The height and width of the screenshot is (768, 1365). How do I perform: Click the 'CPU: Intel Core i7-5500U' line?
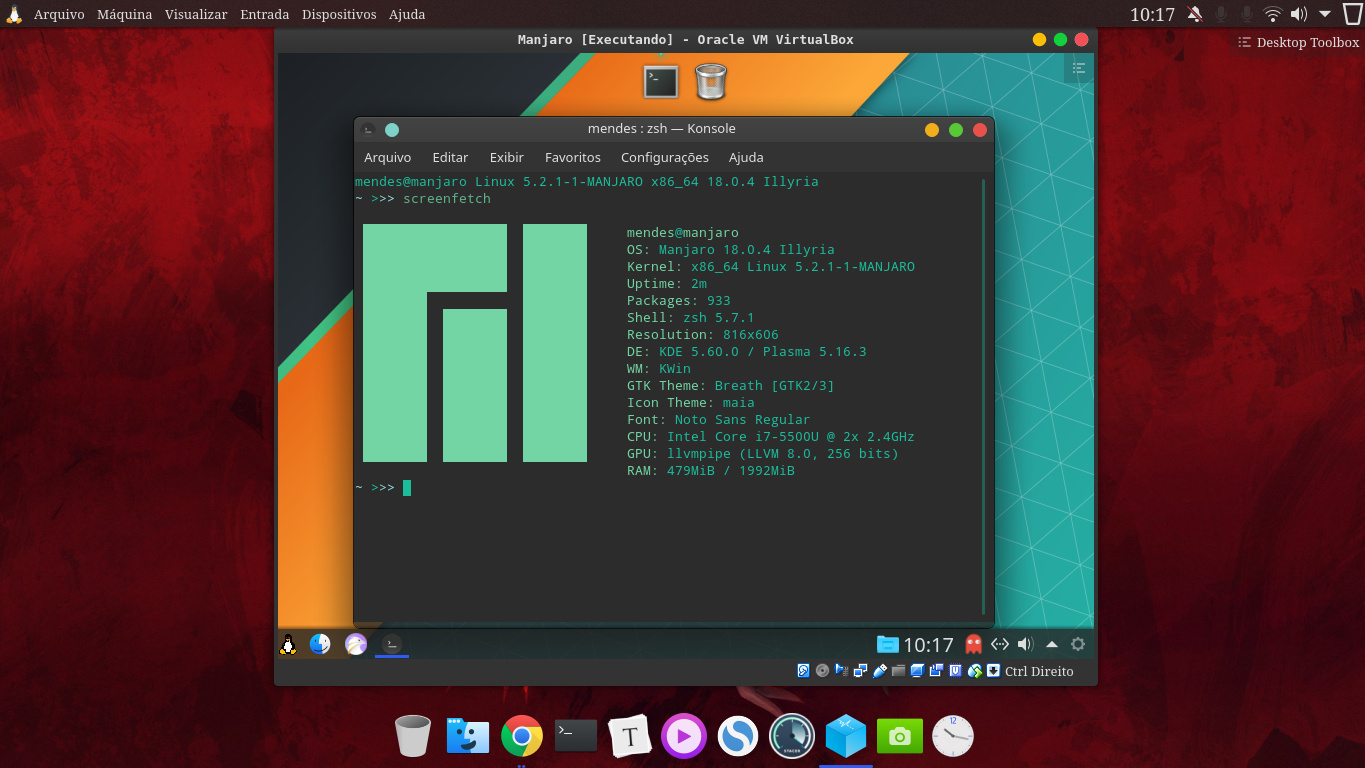pyautogui.click(x=771, y=437)
